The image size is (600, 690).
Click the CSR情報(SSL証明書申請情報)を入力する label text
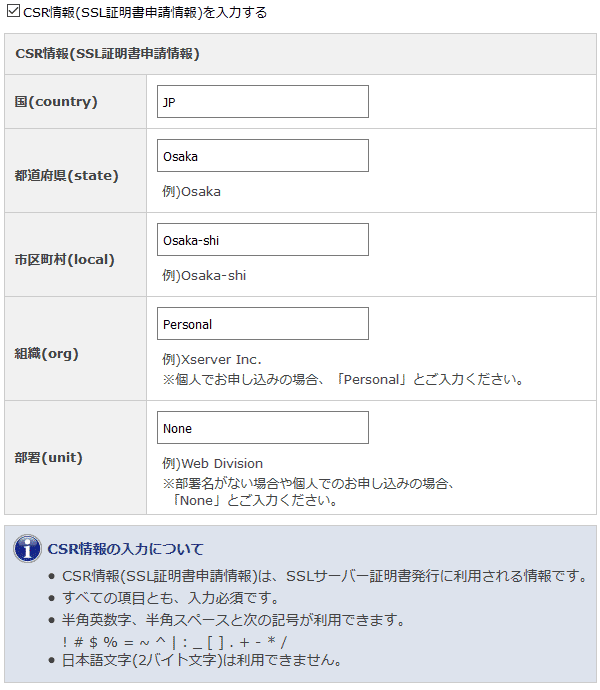(145, 12)
